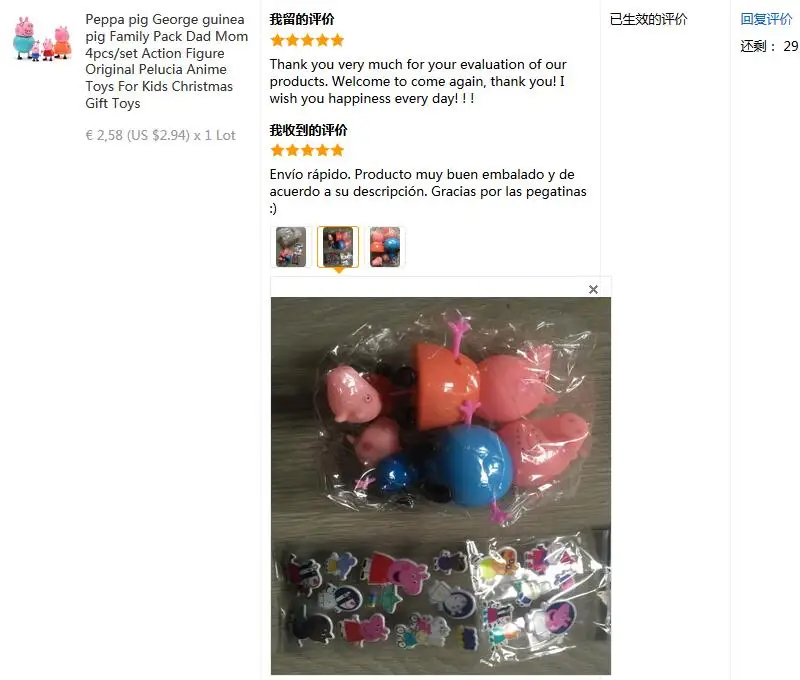Click the 我收到的评价 heading
The height and width of the screenshot is (680, 800).
click(x=309, y=130)
